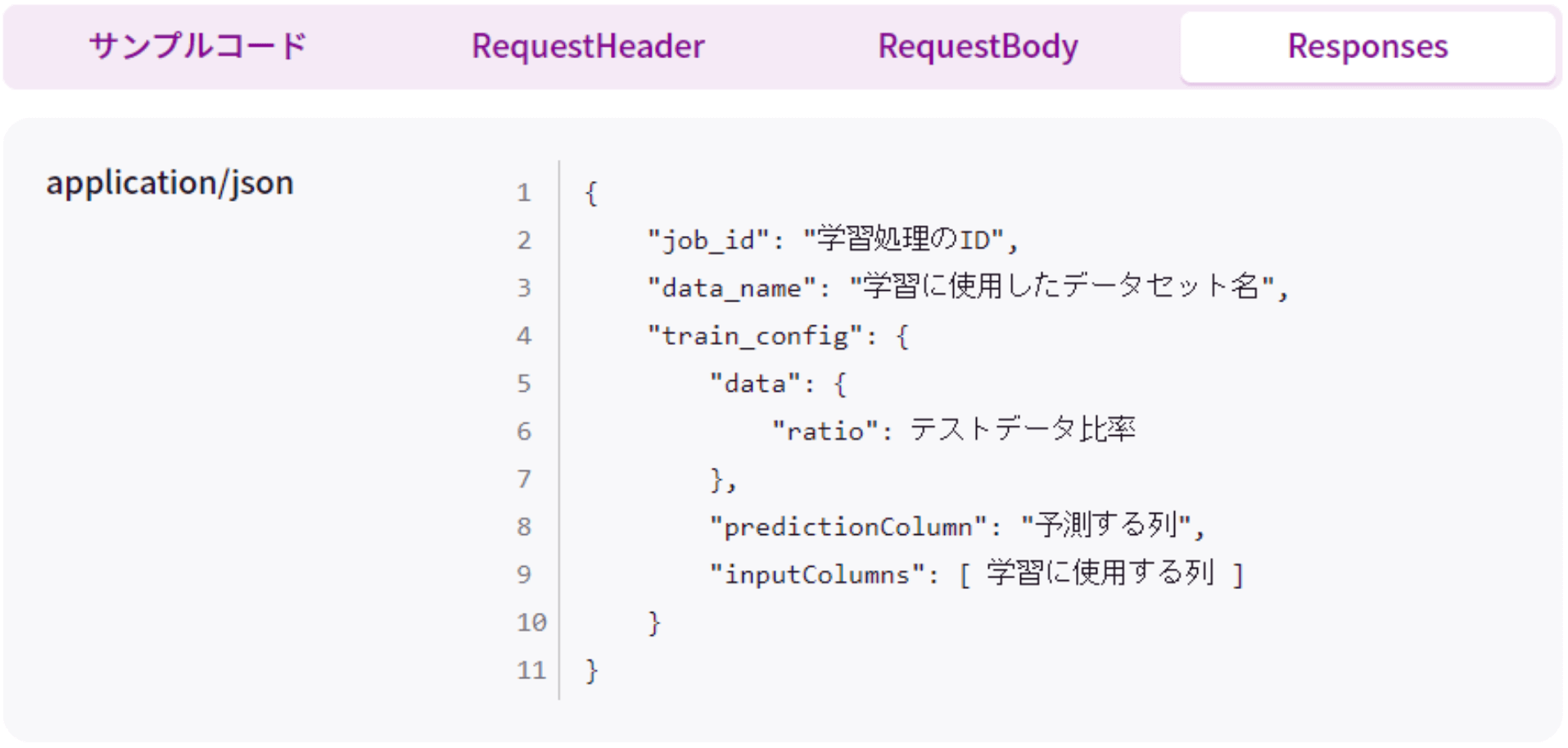Click line number 11 in the gutter

[x=531, y=670]
